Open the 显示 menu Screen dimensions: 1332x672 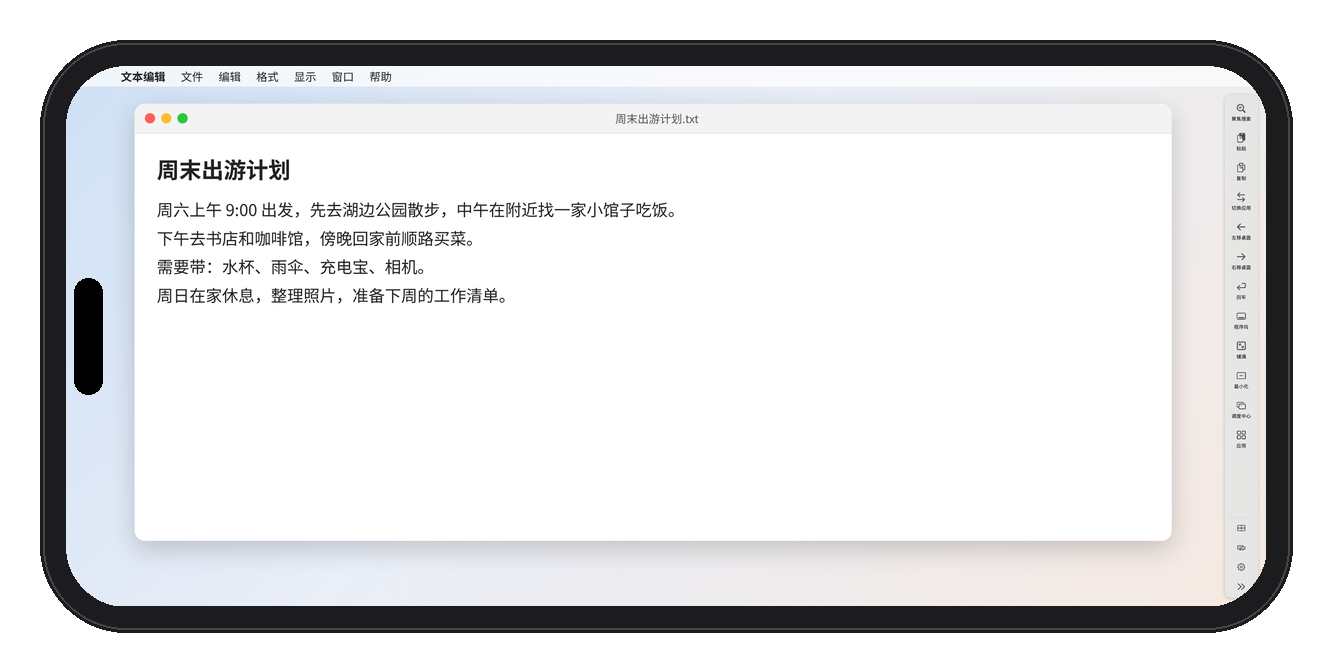305,77
